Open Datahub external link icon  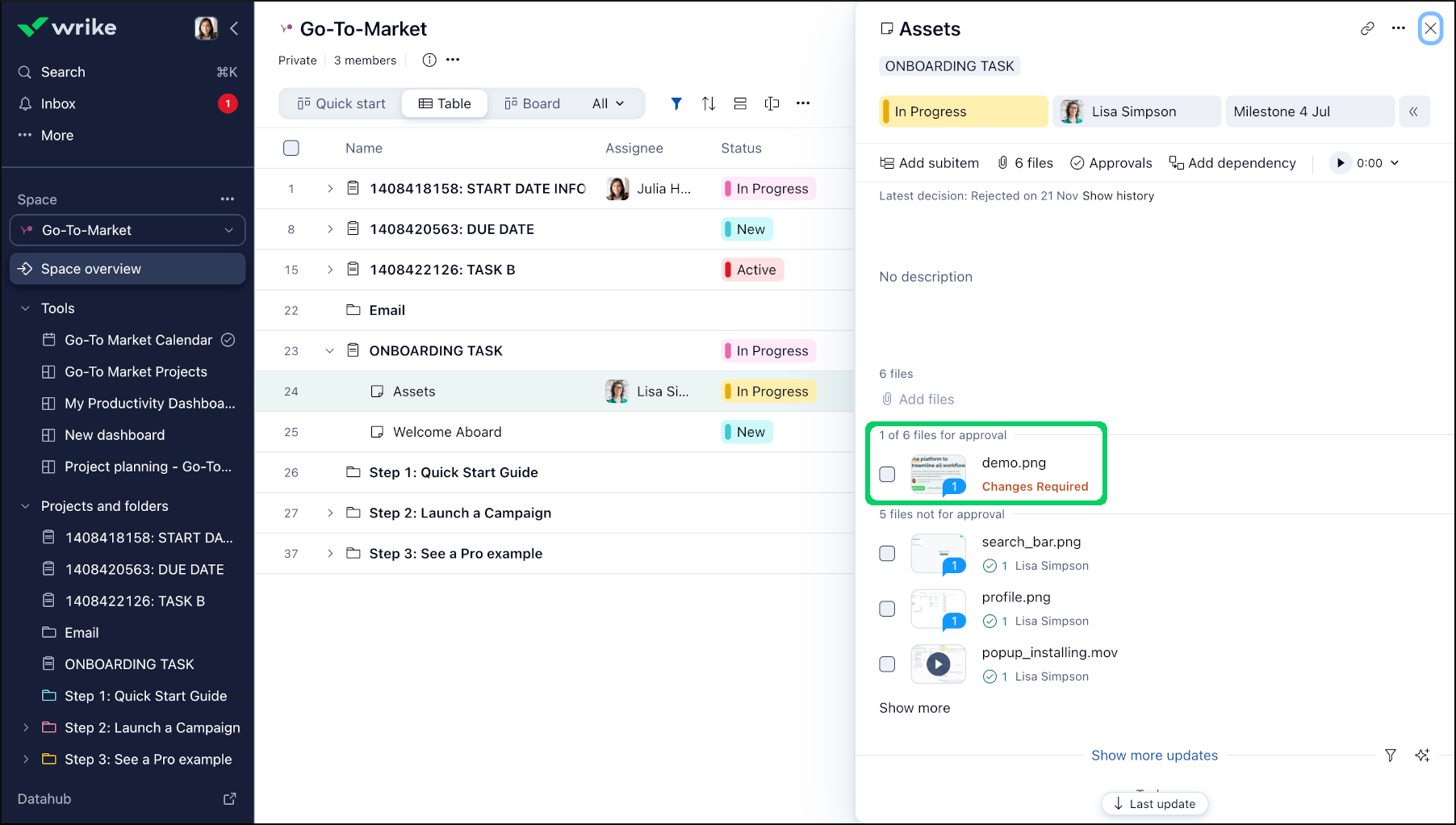[x=229, y=798]
